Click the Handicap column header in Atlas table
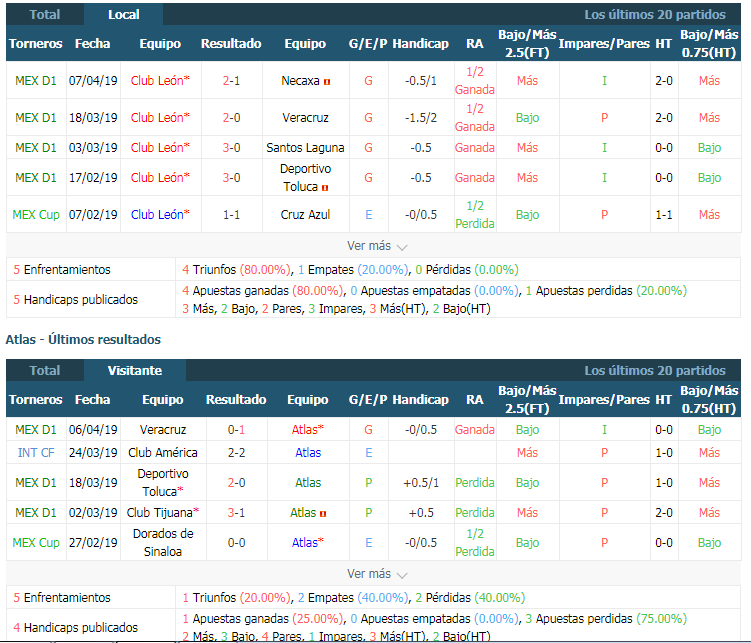751x643 pixels. tap(421, 400)
